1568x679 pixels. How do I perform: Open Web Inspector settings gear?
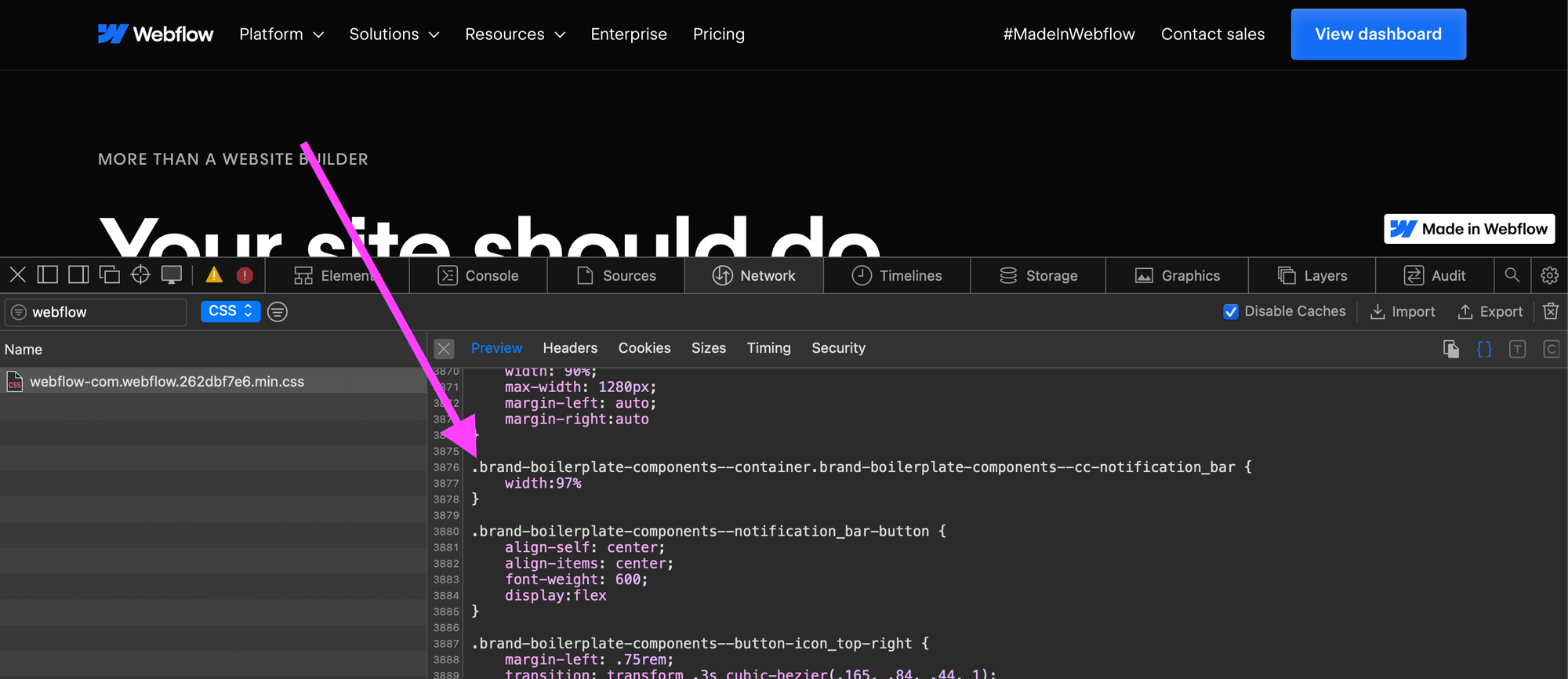tap(1549, 275)
